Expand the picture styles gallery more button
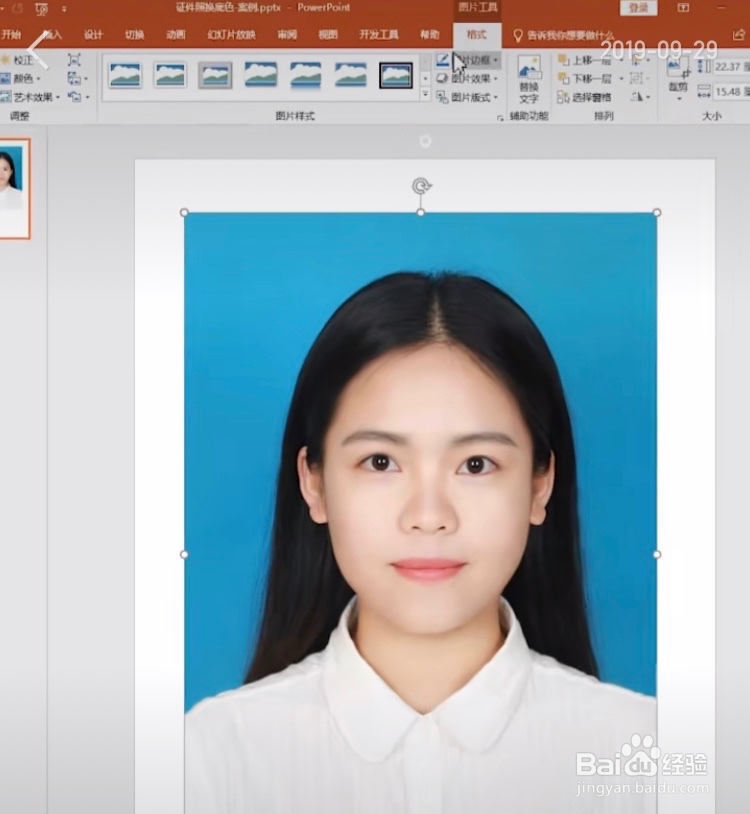 pyautogui.click(x=425, y=94)
